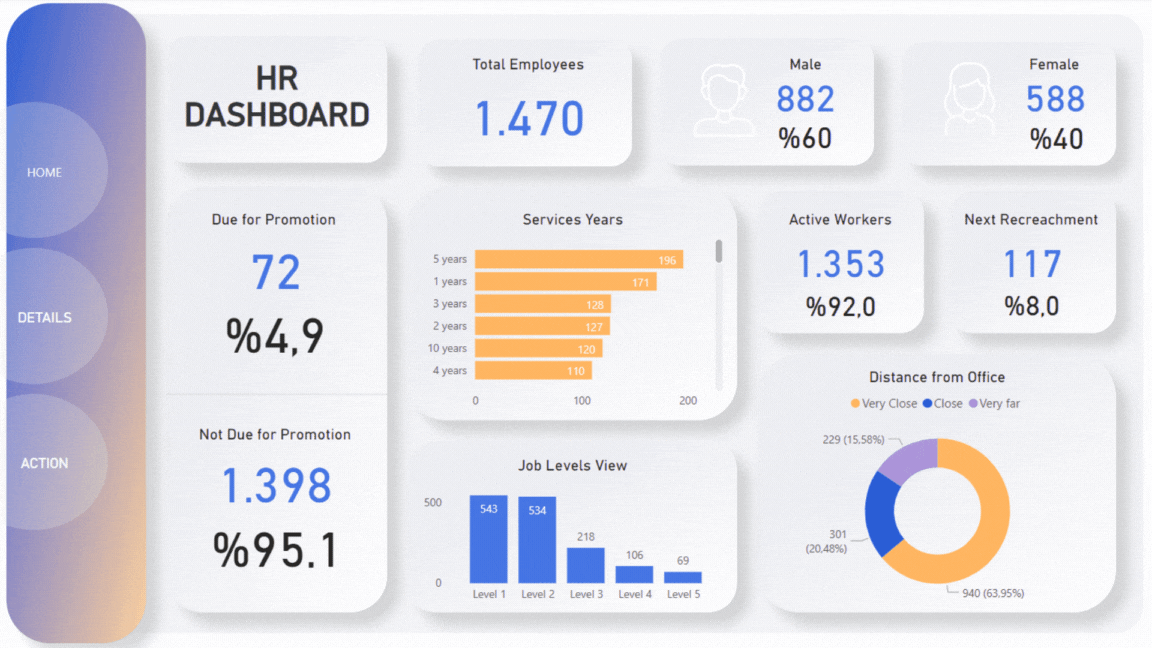Select the '1 years' bar in Services Years
Screen dimensions: 1152x648
coord(563,281)
